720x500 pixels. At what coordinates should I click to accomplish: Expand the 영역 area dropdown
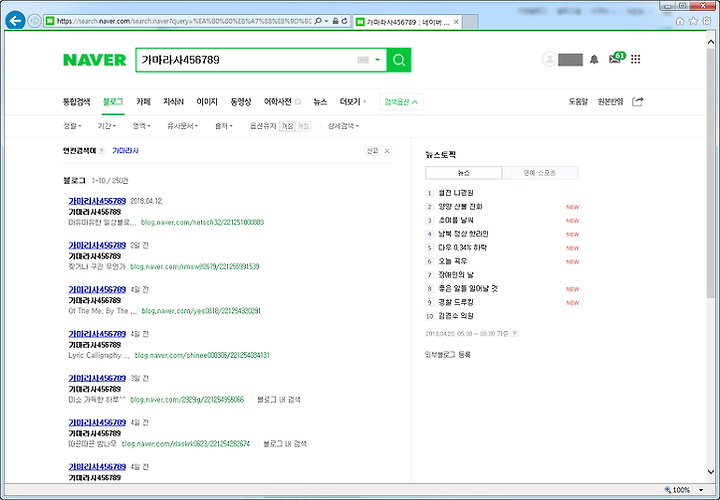(x=141, y=126)
